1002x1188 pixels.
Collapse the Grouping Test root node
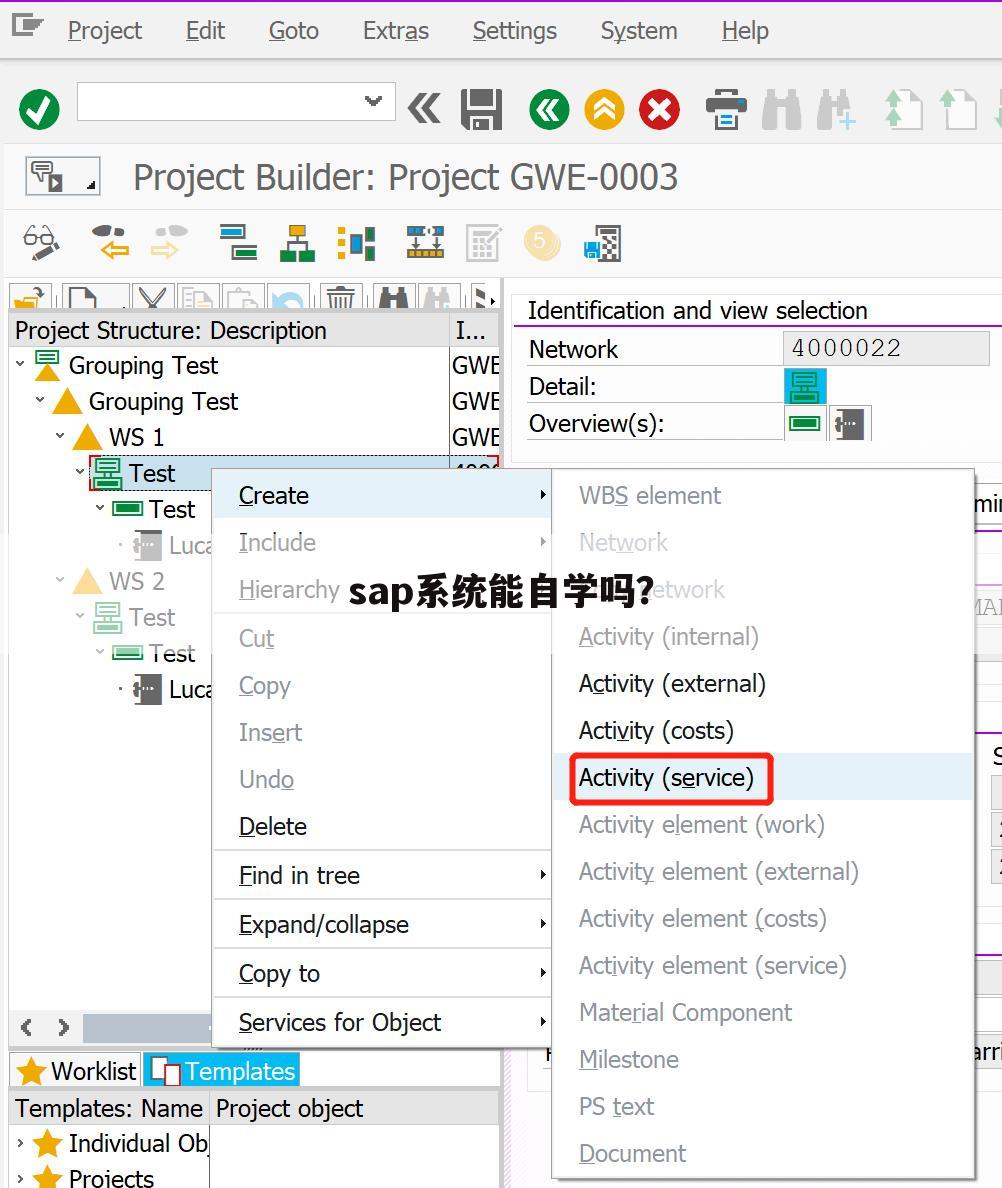[x=22, y=365]
